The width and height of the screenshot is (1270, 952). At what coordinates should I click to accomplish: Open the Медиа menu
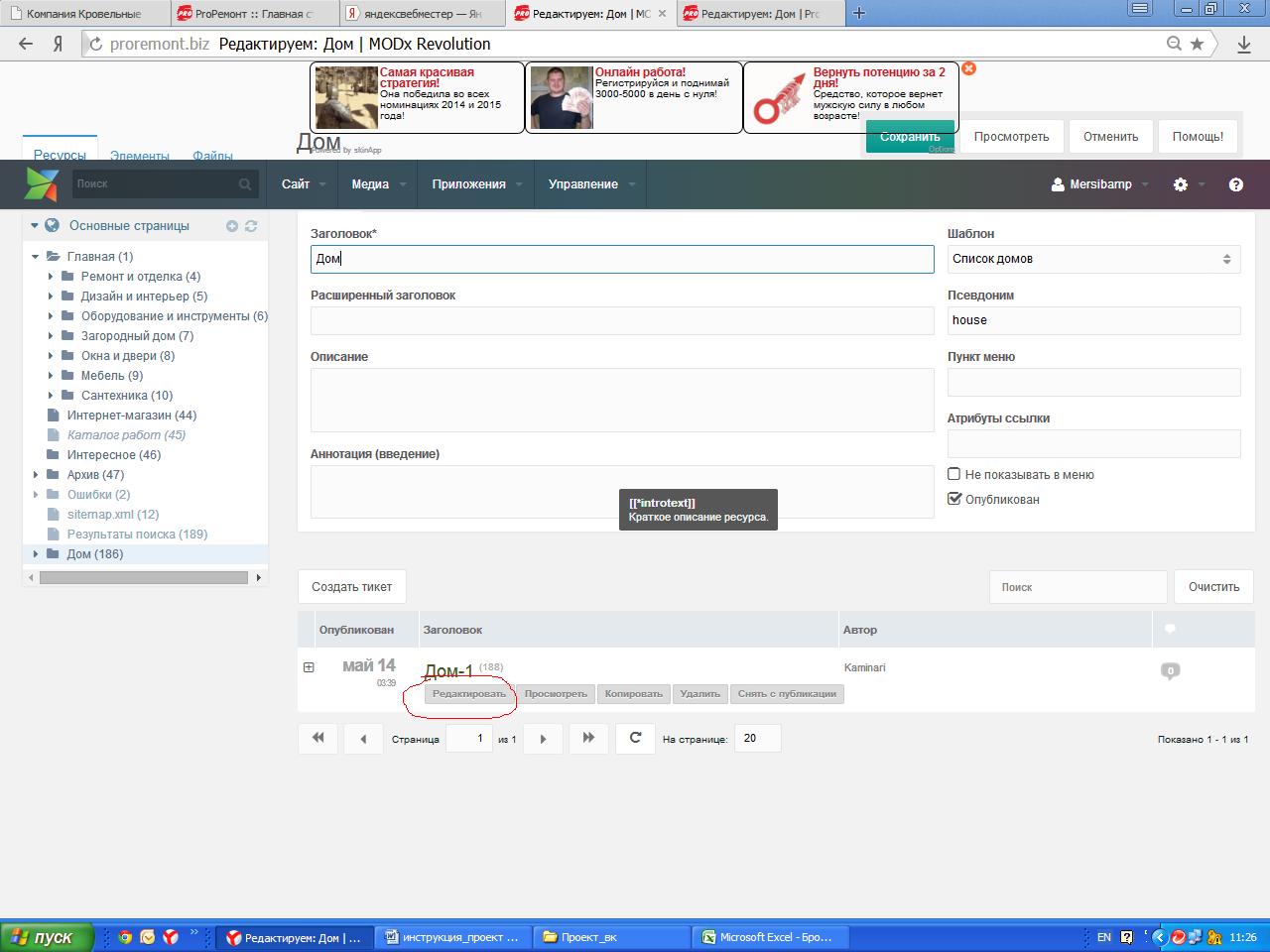(x=377, y=184)
